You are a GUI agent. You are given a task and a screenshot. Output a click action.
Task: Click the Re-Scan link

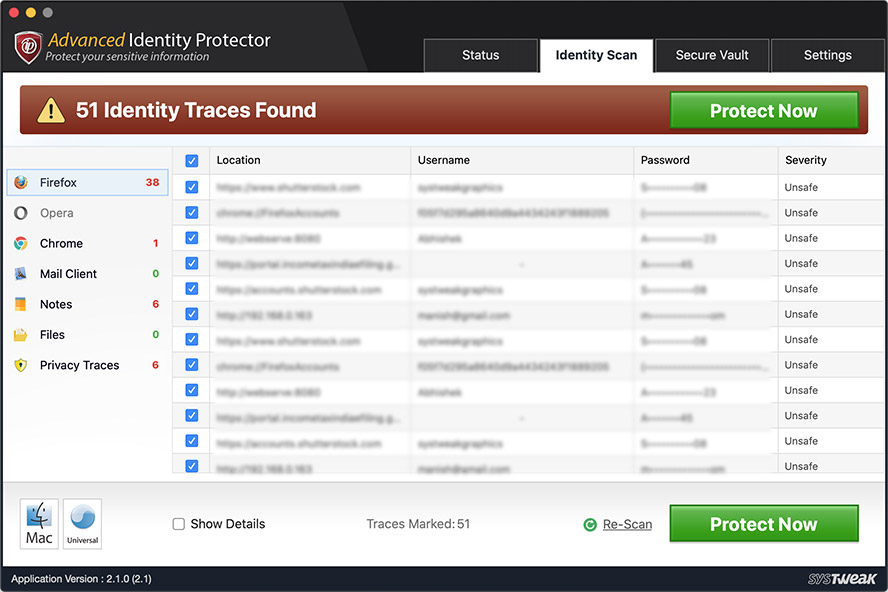click(x=627, y=525)
